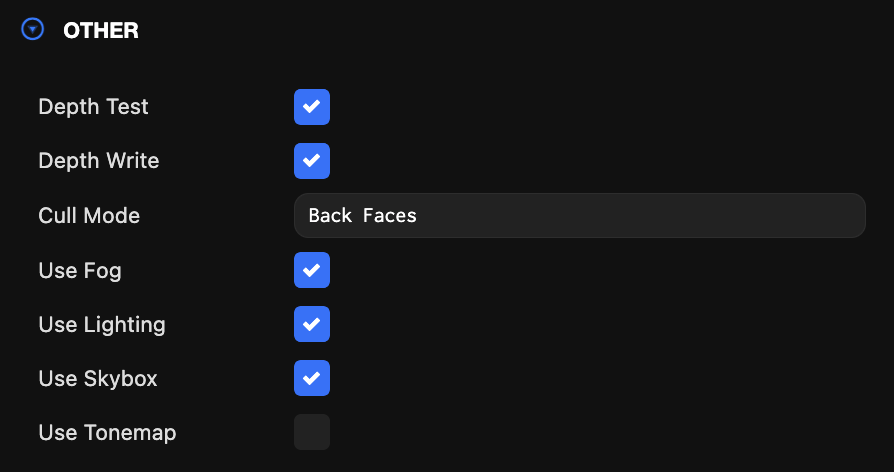This screenshot has height=472, width=894.
Task: Enable the Use Tonemap checkbox
Action: click(x=312, y=432)
